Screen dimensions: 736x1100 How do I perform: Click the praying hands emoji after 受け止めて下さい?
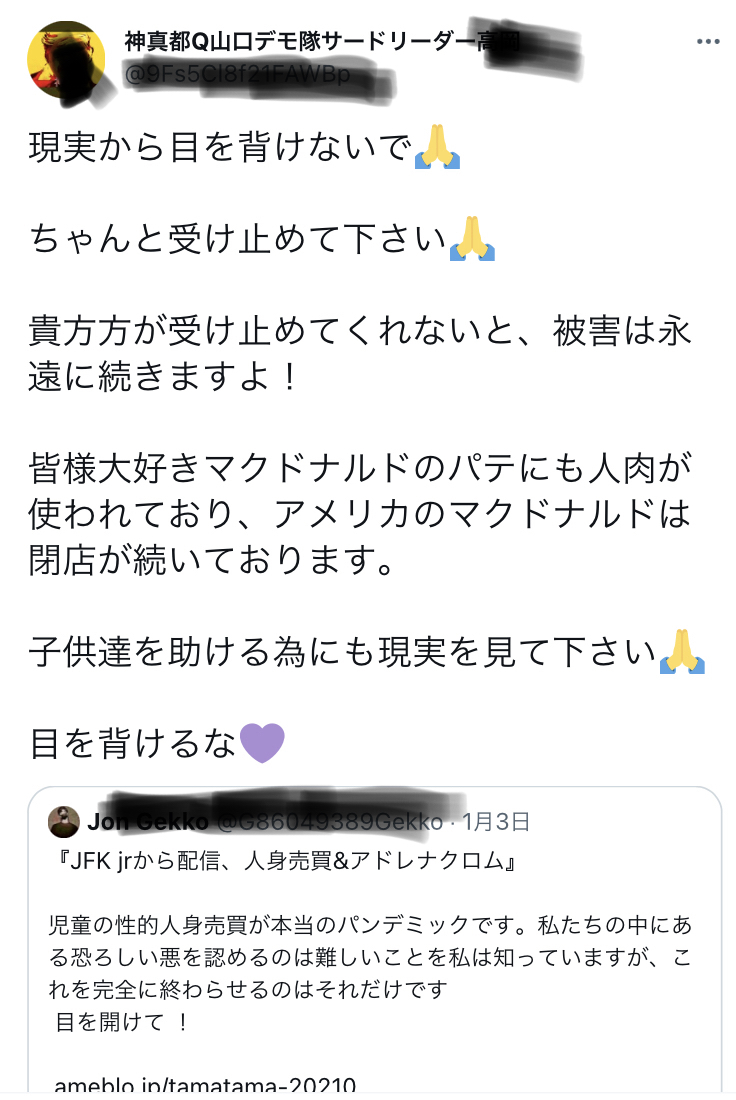473,240
